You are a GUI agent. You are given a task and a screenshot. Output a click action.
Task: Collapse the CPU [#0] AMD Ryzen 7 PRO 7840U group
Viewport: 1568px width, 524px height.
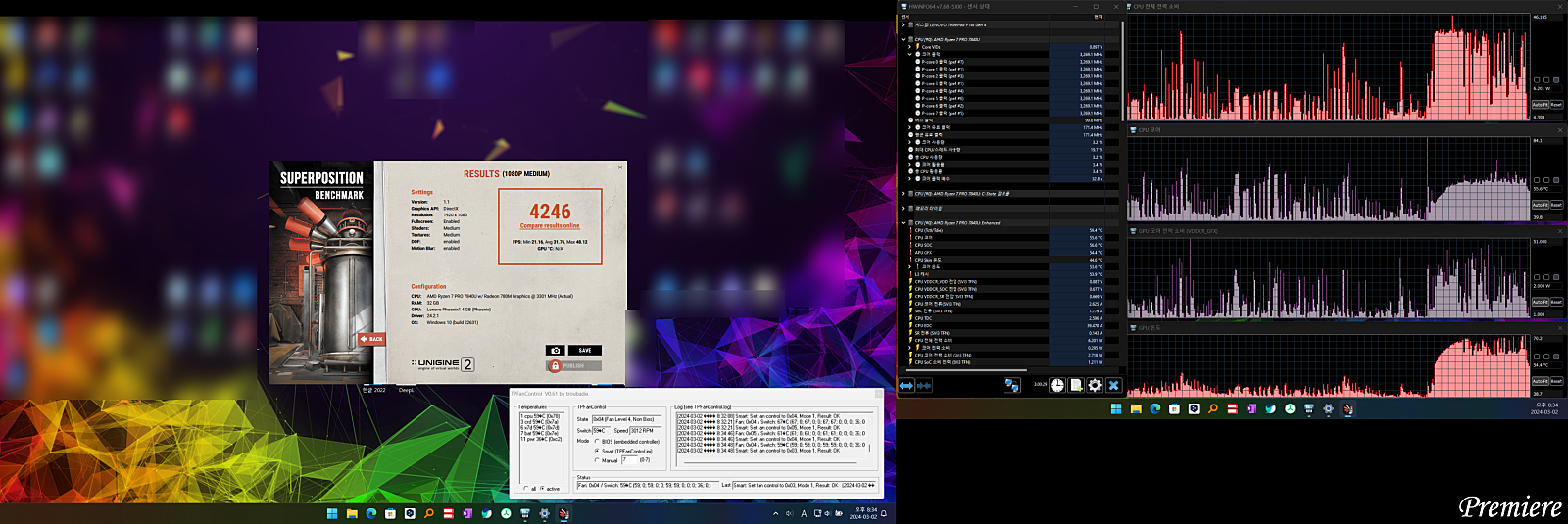point(903,40)
